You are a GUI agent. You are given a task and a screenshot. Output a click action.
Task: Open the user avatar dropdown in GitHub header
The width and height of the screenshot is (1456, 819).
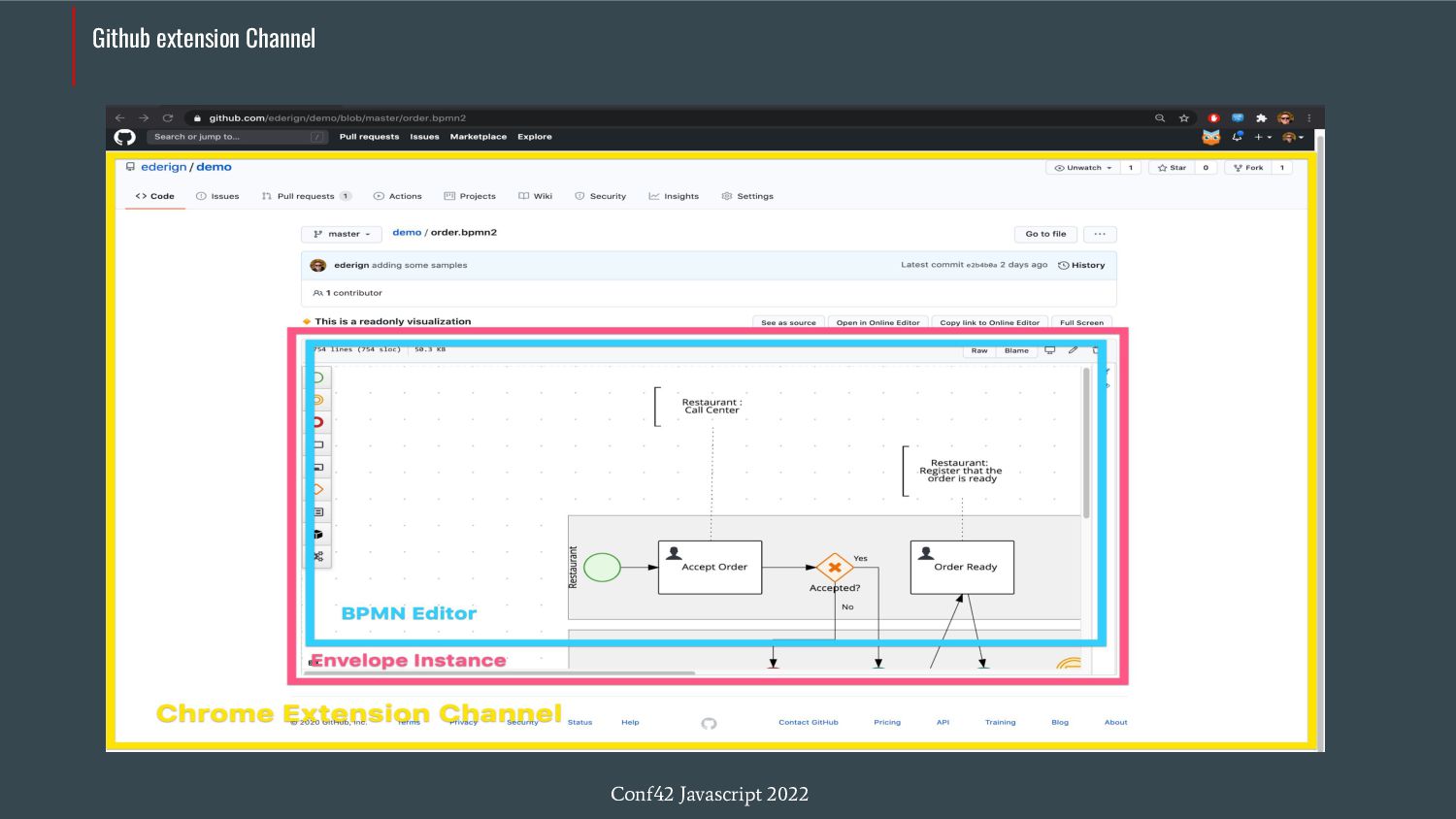pyautogui.click(x=1293, y=137)
